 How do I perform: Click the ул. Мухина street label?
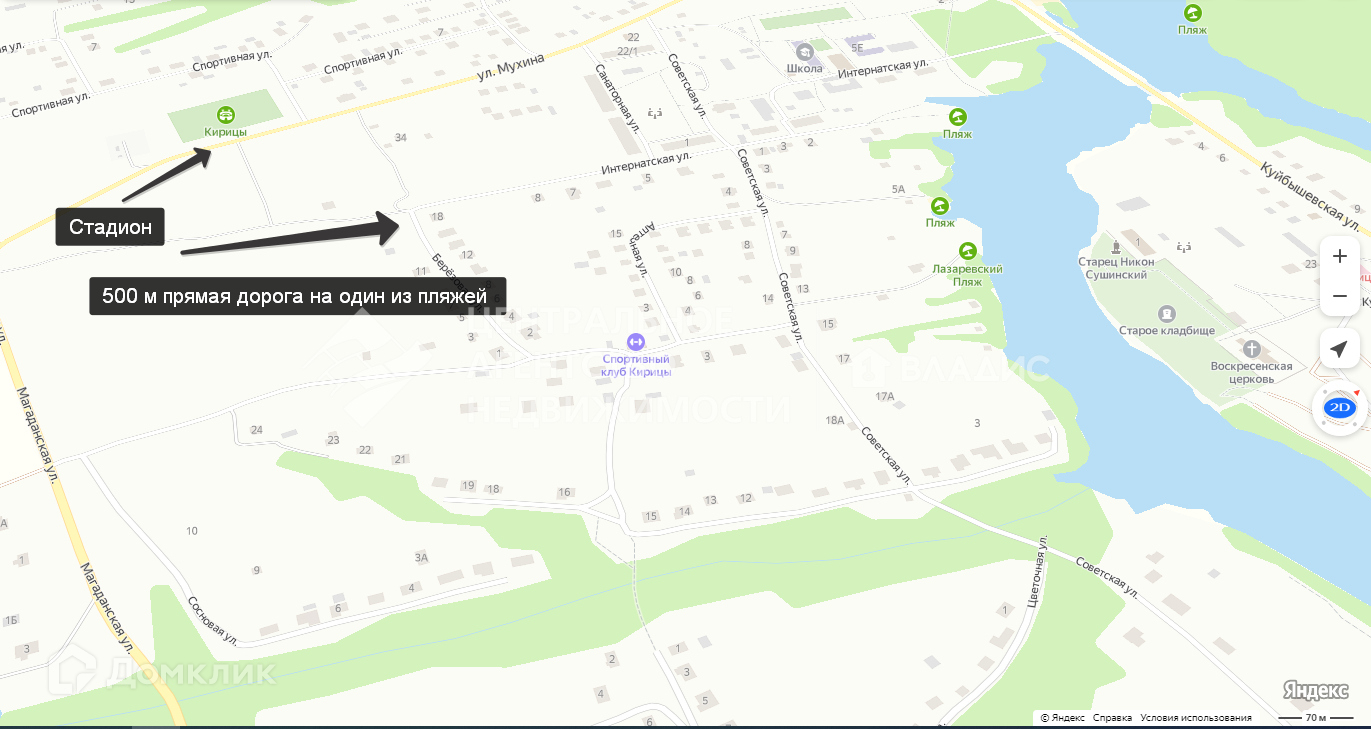(510, 67)
